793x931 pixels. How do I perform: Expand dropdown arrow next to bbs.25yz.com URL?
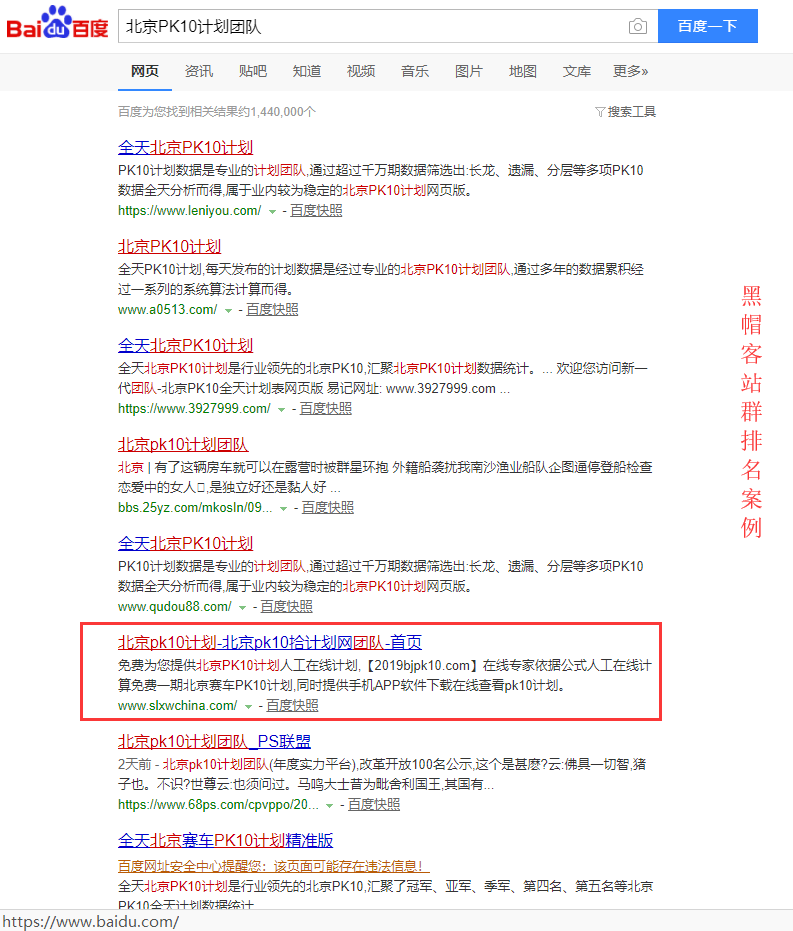pyautogui.click(x=284, y=509)
